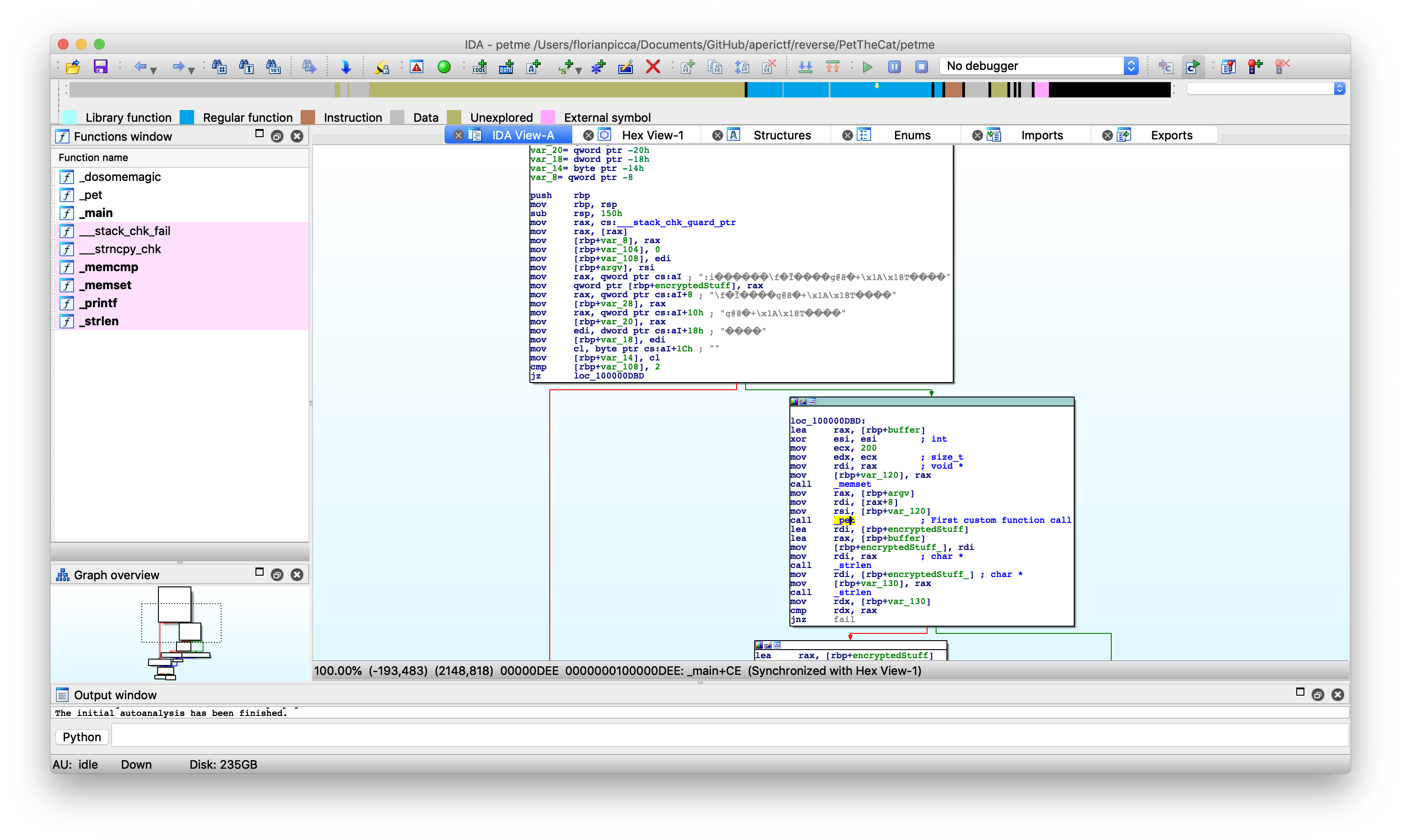Image resolution: width=1401 pixels, height=840 pixels.
Task: Float the Graph overview panel
Action: tap(277, 575)
